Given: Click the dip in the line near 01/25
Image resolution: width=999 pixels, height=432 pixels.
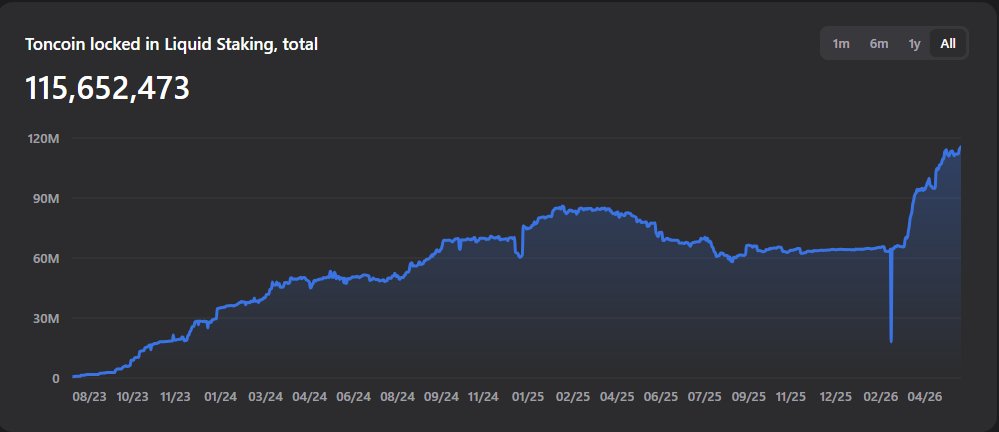Looking at the screenshot, I should click(x=520, y=256).
